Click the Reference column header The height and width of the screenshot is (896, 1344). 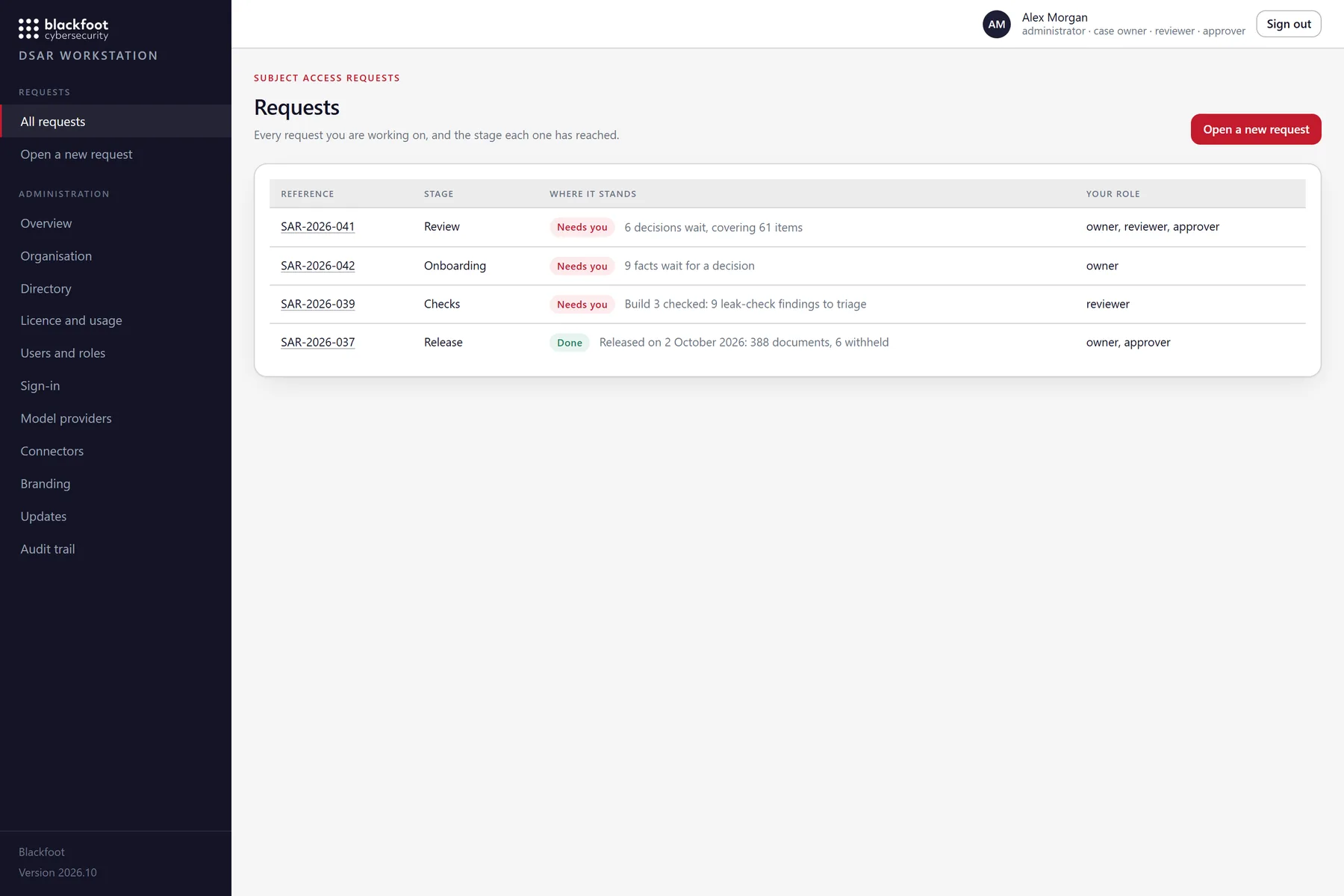click(x=308, y=194)
